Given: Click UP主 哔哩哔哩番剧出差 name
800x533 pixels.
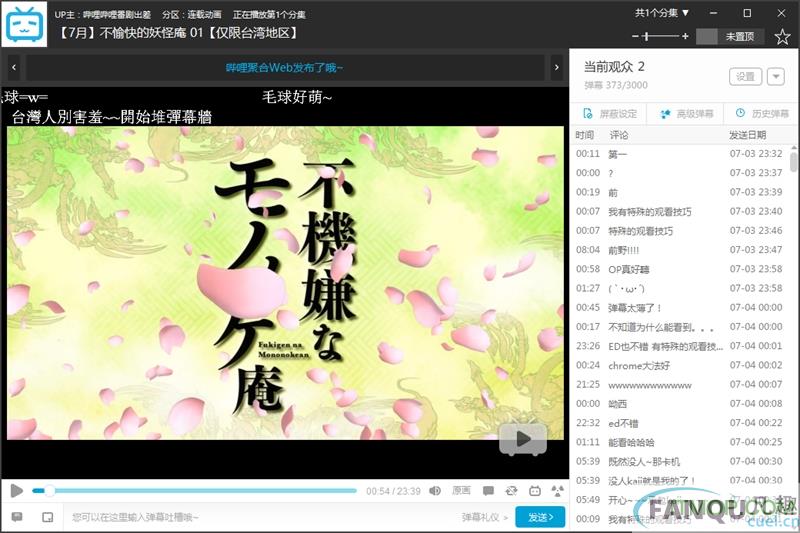Looking at the screenshot, I should [x=117, y=14].
